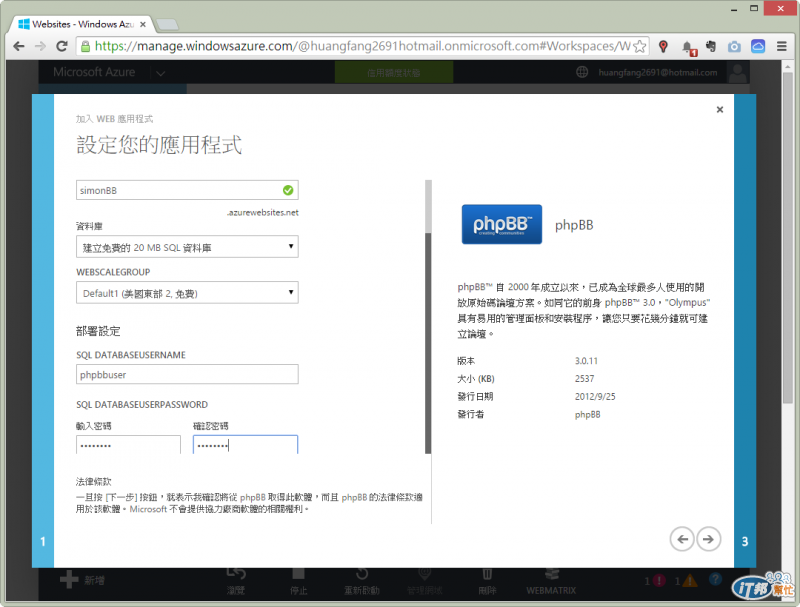Click the Evernote elephant extension icon
800x607 pixels.
coord(710,46)
